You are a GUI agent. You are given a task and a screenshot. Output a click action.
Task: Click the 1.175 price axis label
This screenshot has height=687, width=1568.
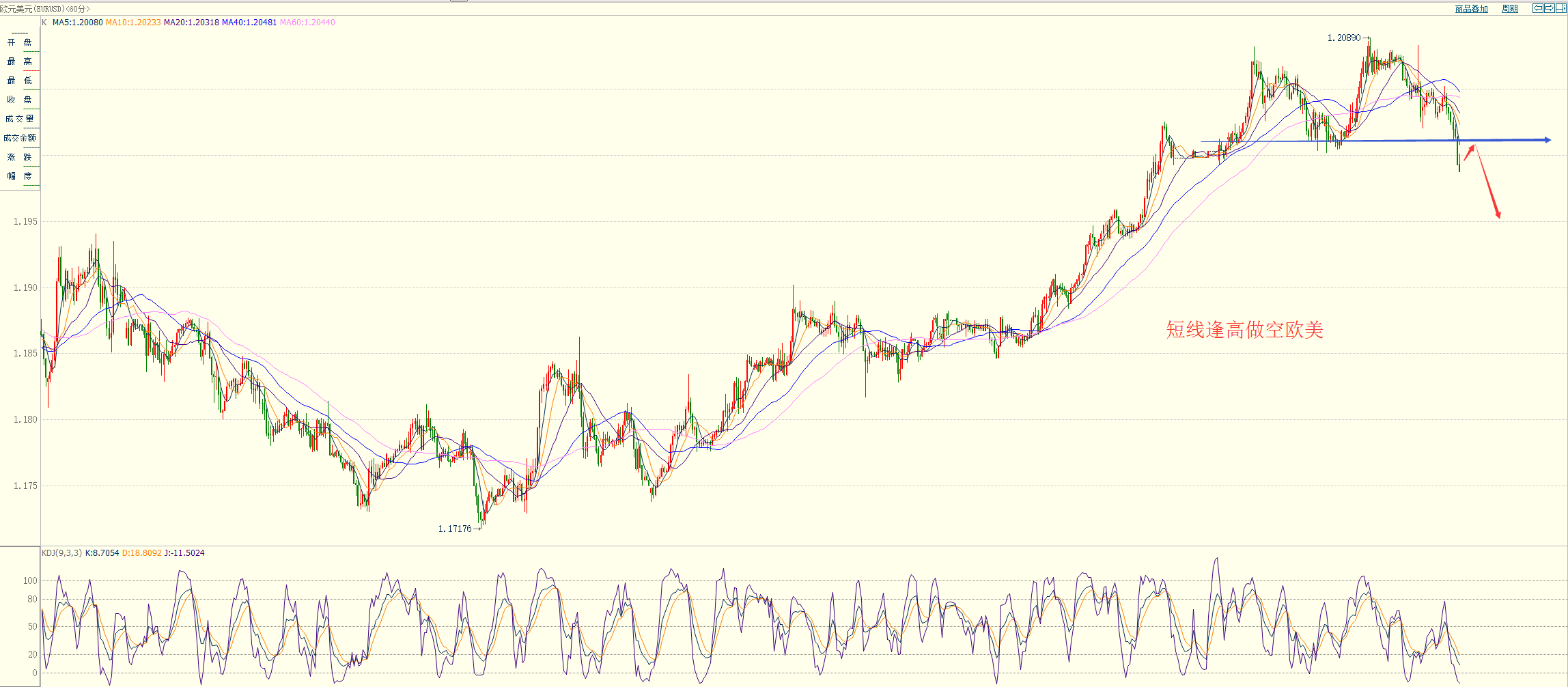25,486
